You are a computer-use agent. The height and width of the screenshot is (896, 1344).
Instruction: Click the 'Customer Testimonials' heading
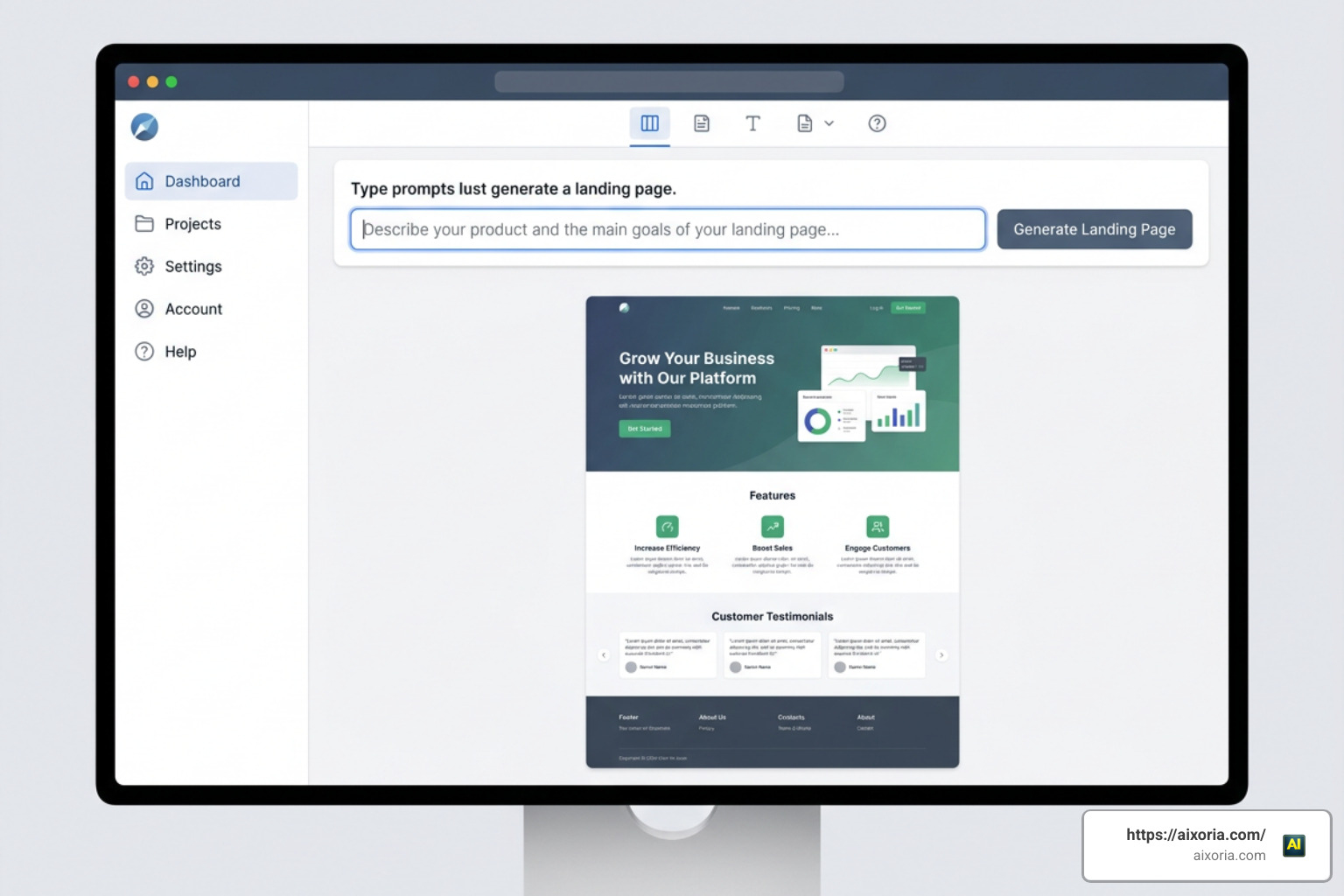pyautogui.click(x=773, y=617)
